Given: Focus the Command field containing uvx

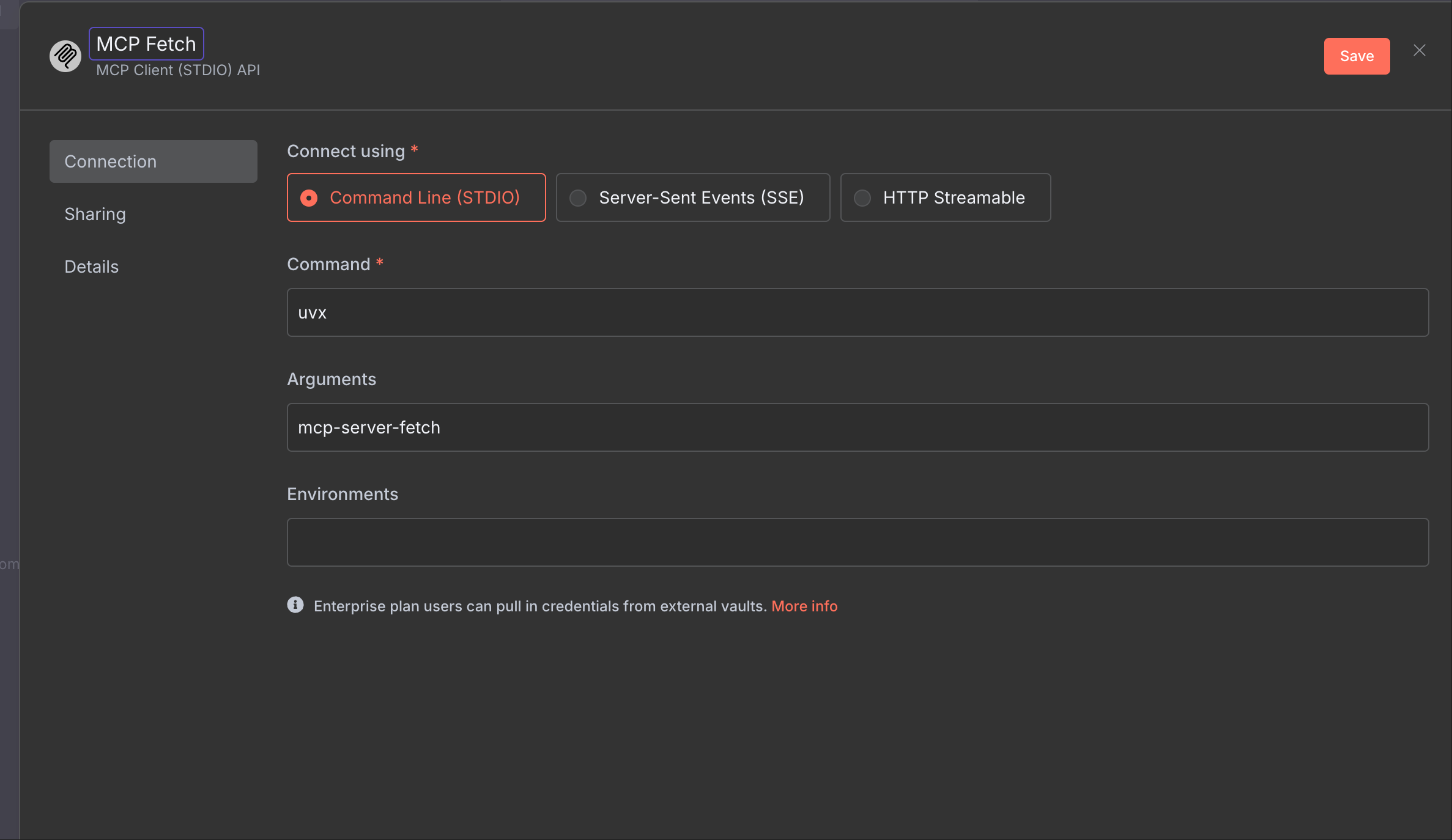Looking at the screenshot, I should [857, 312].
